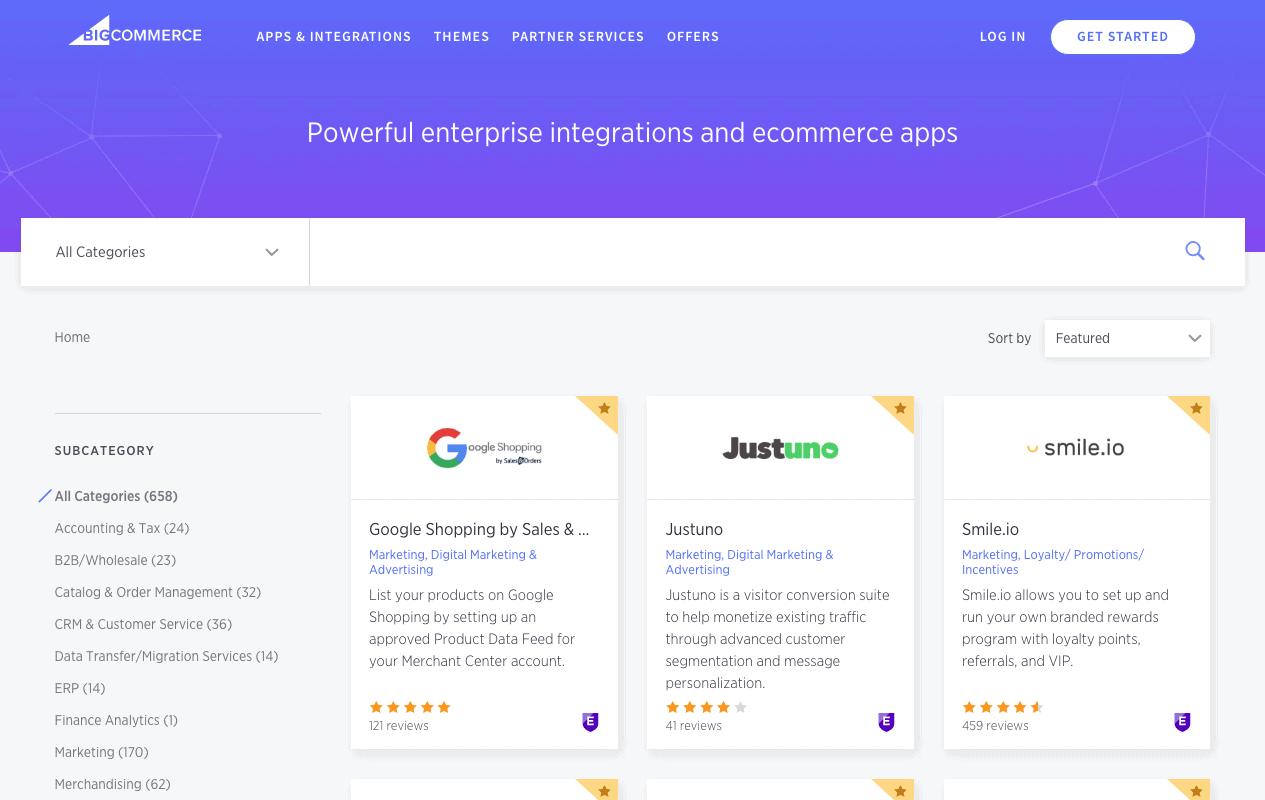Click the Get Started button

click(x=1123, y=37)
